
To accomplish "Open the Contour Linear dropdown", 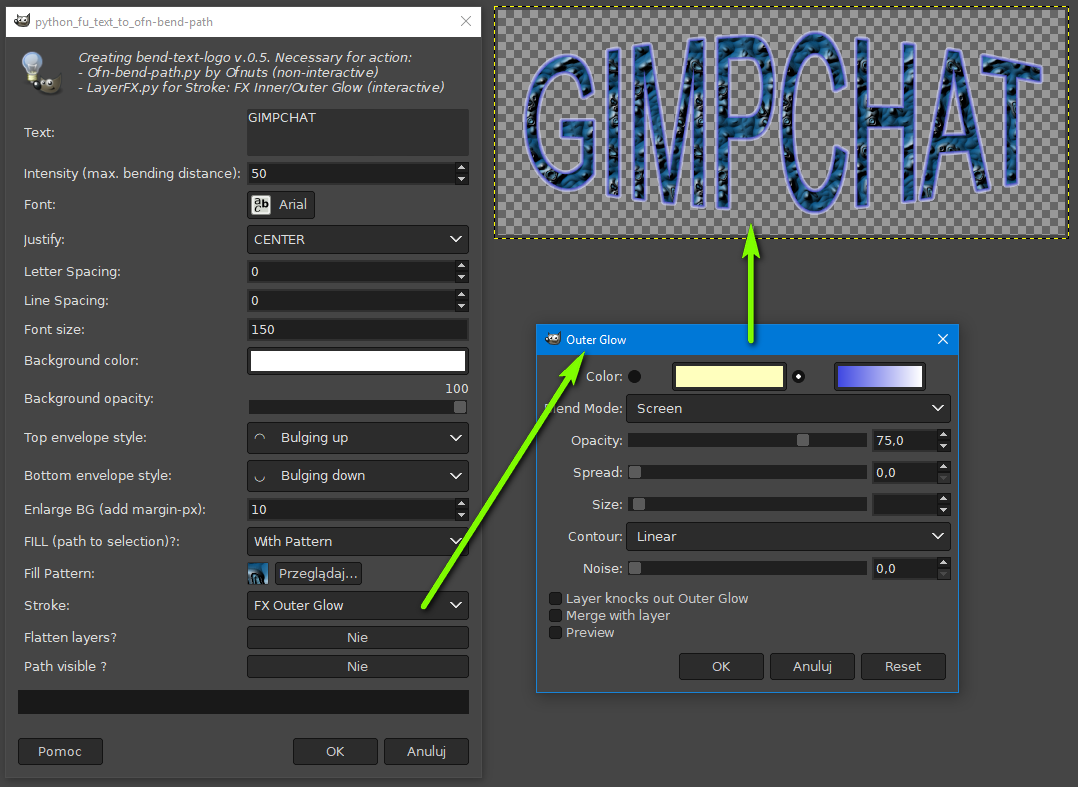I will 789,536.
